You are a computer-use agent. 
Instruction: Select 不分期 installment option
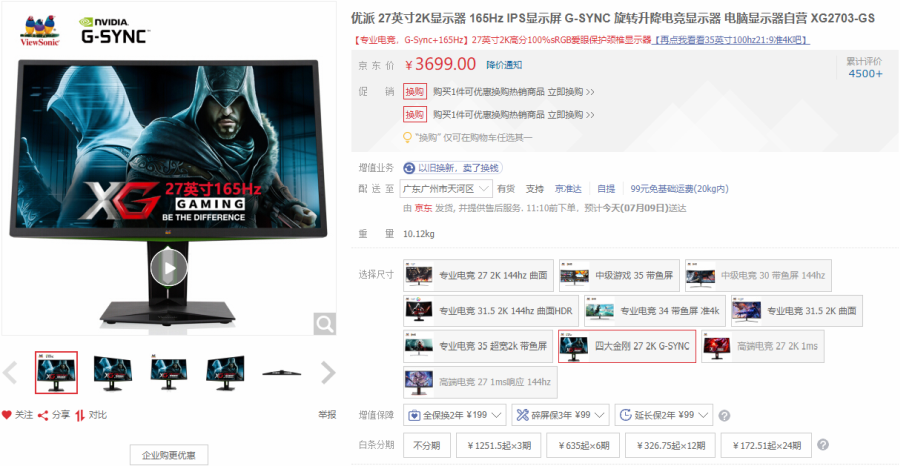coord(427,445)
